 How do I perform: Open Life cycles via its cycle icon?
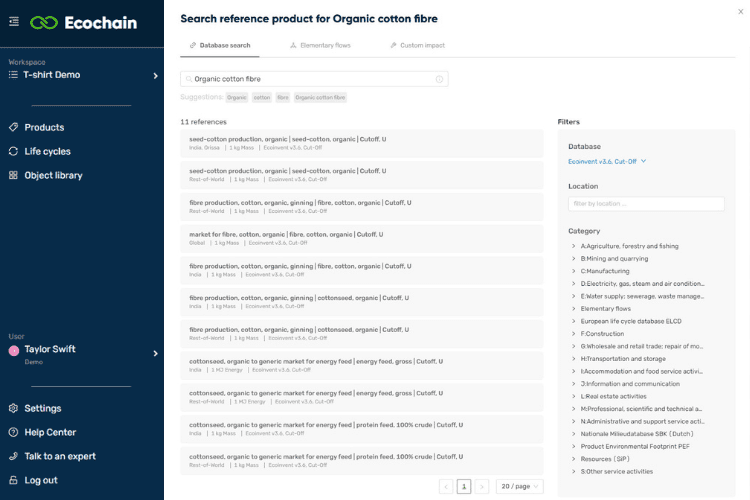coord(14,151)
